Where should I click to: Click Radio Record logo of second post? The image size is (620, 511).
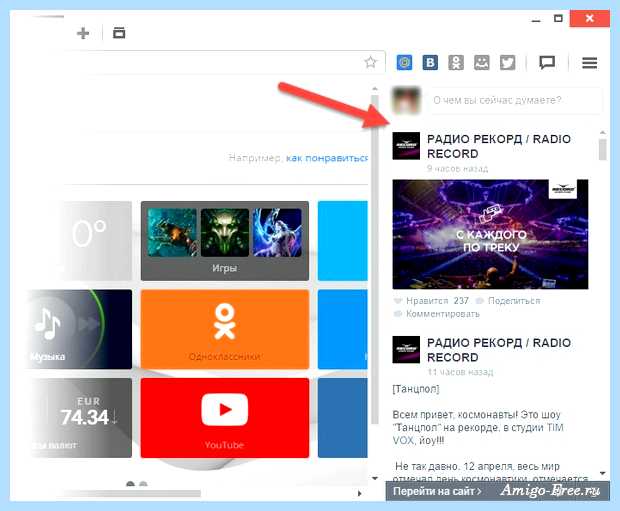pyautogui.click(x=406, y=350)
